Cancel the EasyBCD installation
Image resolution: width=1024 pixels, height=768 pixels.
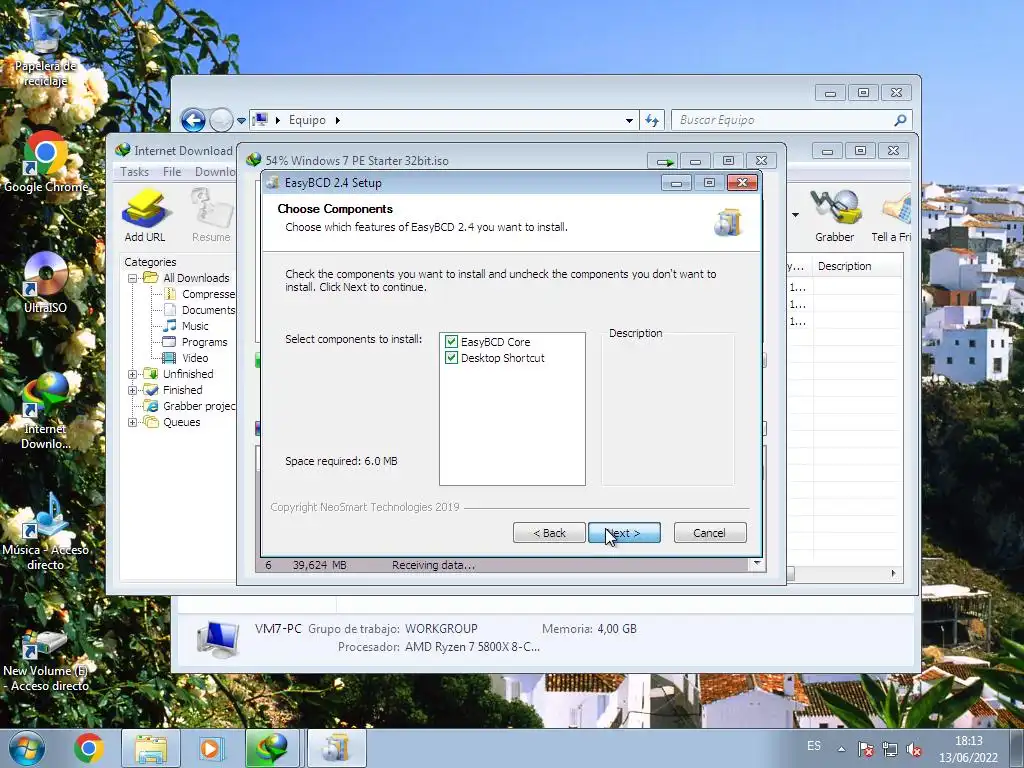(709, 533)
